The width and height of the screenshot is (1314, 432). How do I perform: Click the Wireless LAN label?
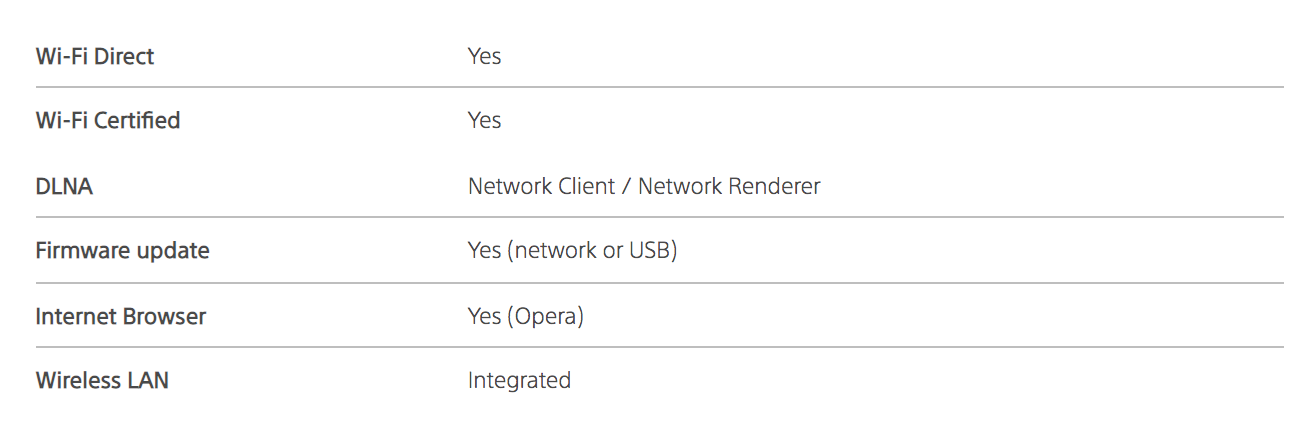tap(102, 380)
